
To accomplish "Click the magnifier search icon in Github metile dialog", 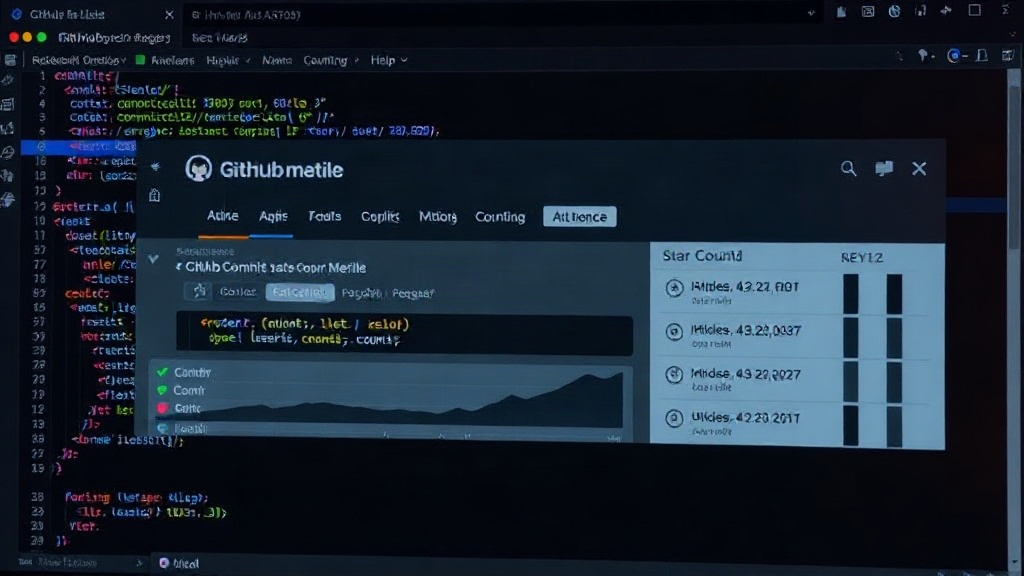I will click(848, 169).
